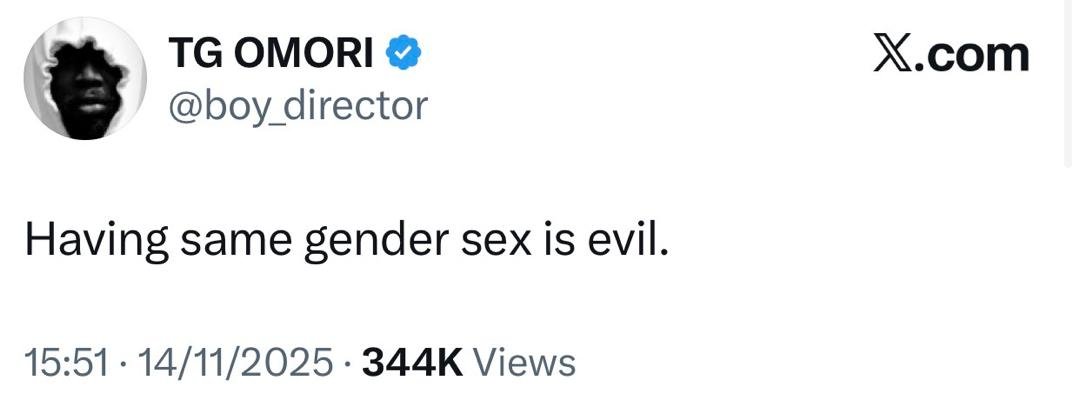This screenshot has height=414, width=1080.
Task: Click the X logo in X.com
Action: click(x=891, y=54)
